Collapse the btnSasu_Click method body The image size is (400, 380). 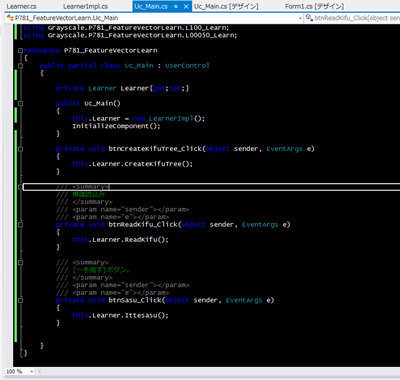[20, 300]
